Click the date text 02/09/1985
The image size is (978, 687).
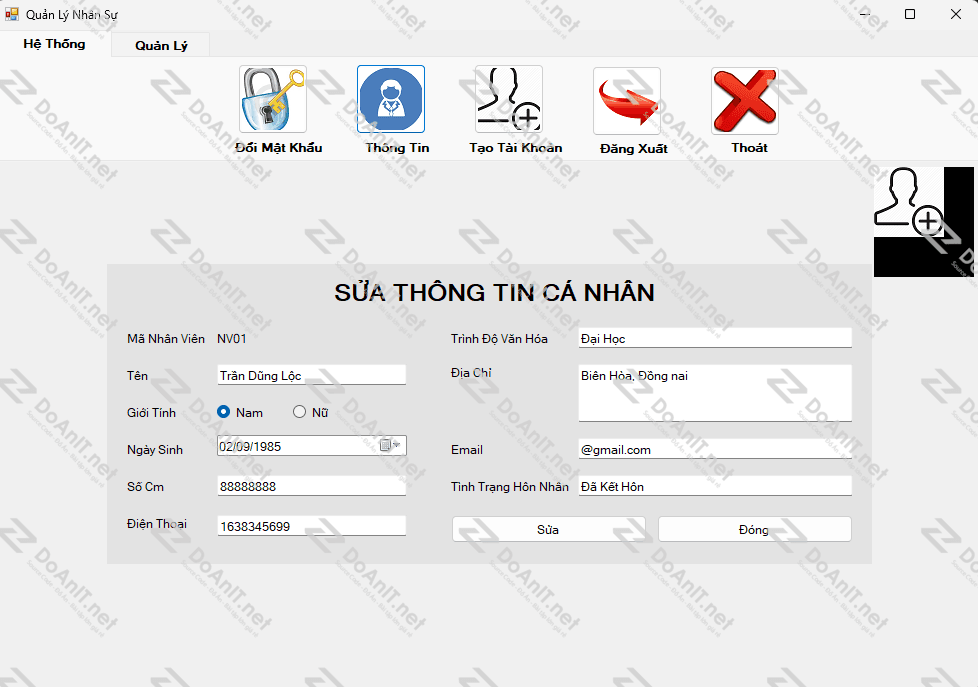tap(250, 446)
